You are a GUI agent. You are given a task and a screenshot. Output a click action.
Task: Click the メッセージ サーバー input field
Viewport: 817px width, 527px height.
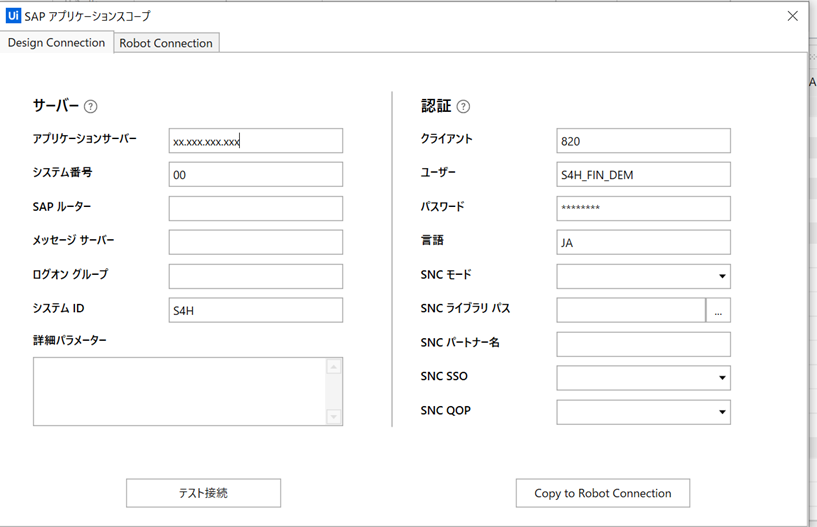click(x=256, y=242)
